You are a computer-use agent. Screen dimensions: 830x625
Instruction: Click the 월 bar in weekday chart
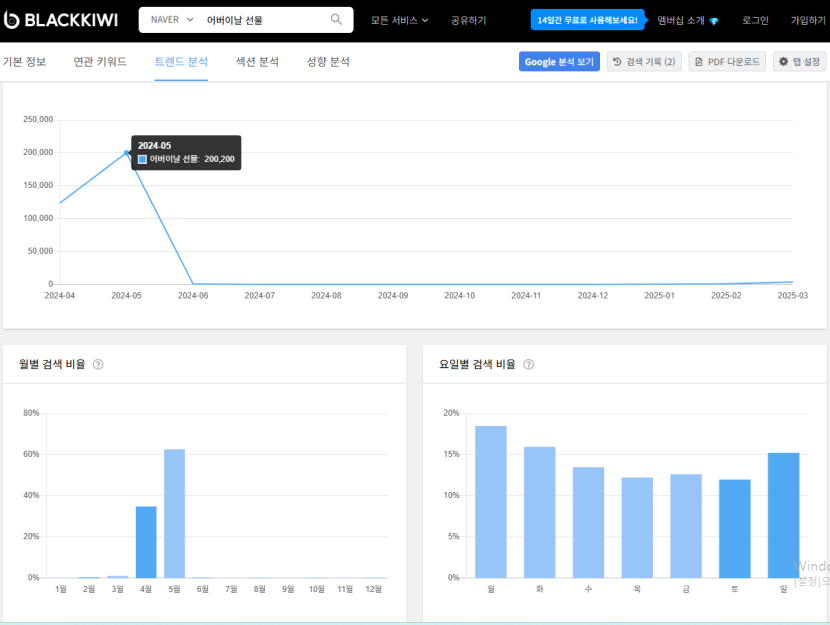(491, 502)
